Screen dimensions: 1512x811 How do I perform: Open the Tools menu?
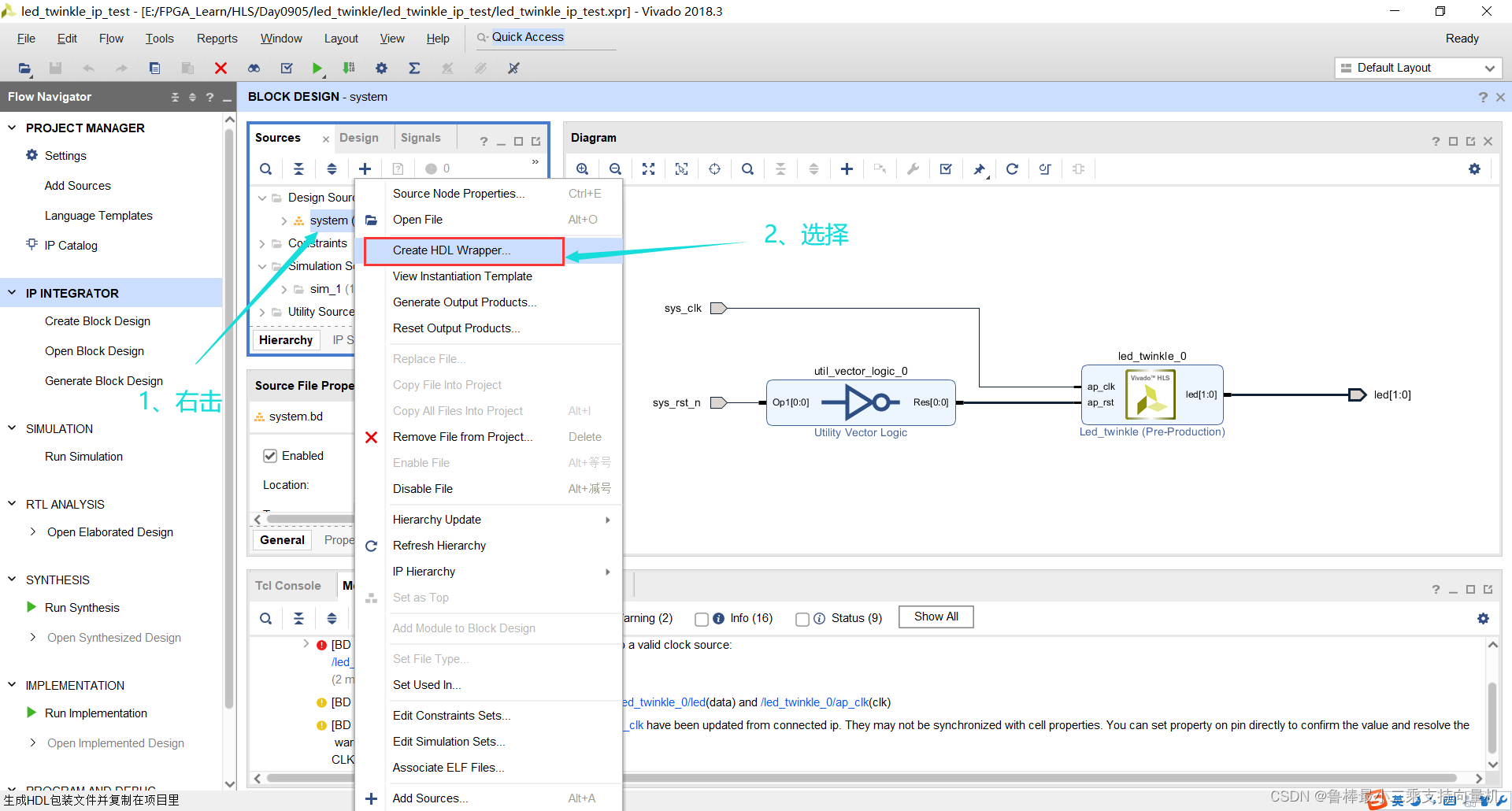pyautogui.click(x=159, y=39)
